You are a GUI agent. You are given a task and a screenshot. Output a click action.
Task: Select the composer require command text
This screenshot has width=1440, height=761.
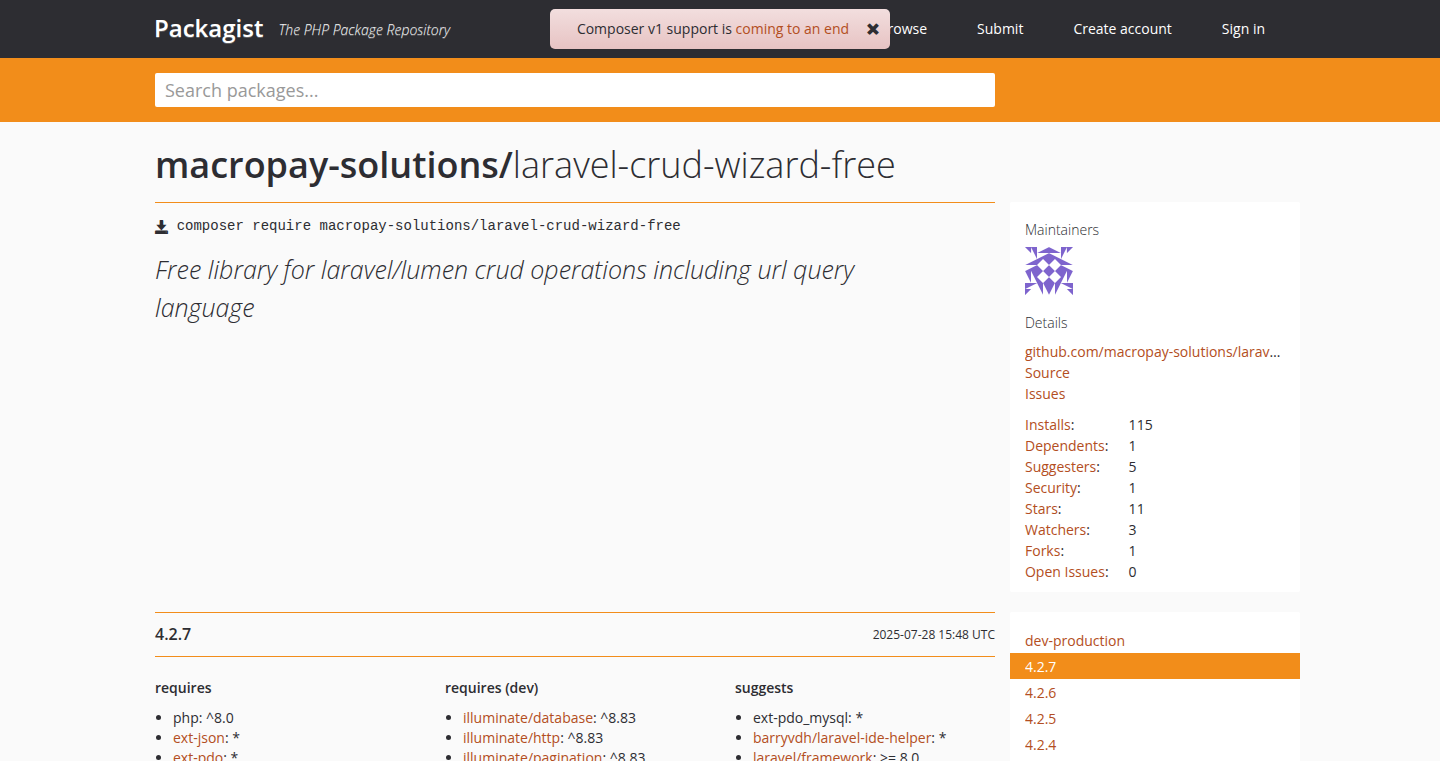coord(429,226)
